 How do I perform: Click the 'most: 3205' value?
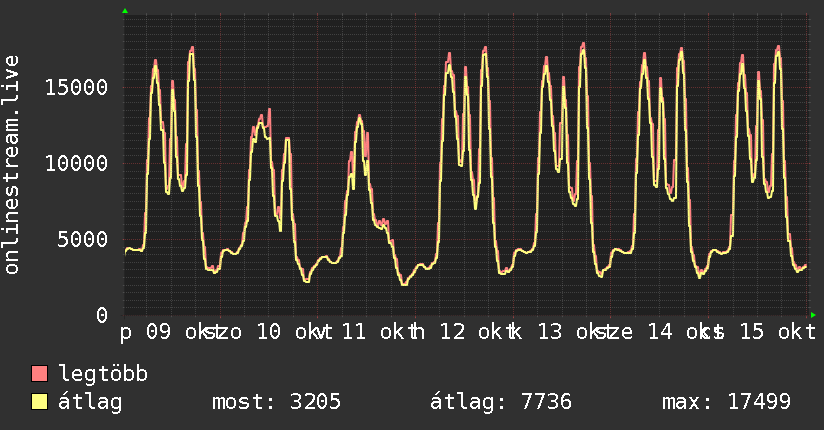click(x=276, y=402)
